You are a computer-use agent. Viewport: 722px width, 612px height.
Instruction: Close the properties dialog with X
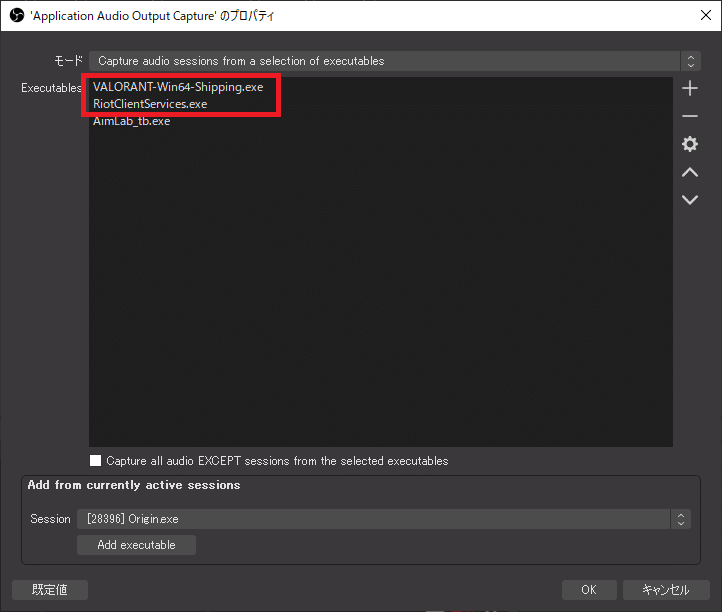705,16
